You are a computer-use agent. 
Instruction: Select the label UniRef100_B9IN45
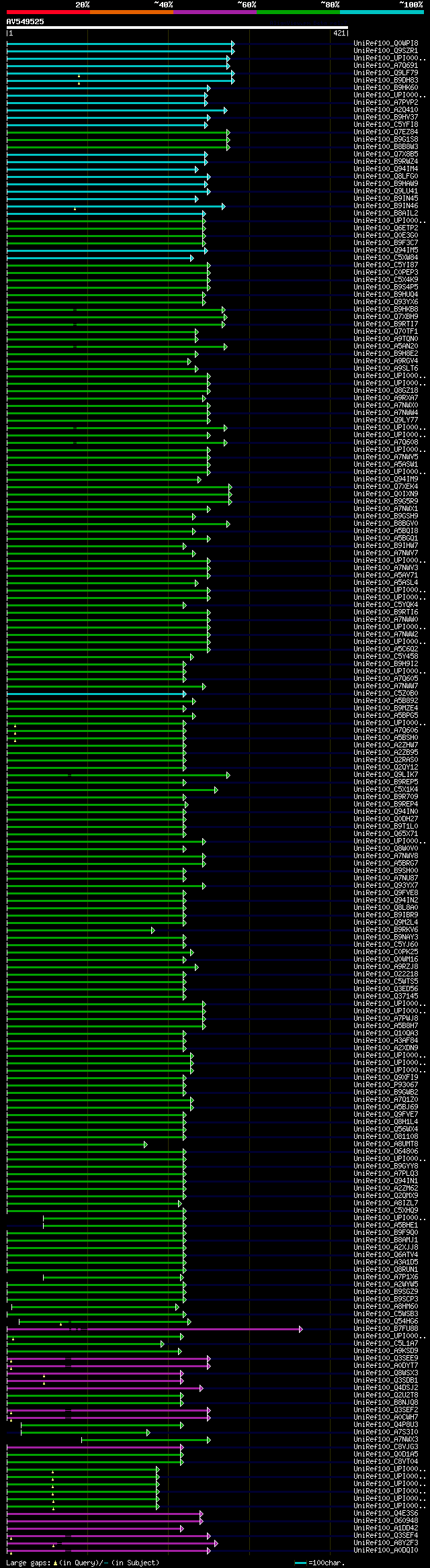click(x=386, y=199)
